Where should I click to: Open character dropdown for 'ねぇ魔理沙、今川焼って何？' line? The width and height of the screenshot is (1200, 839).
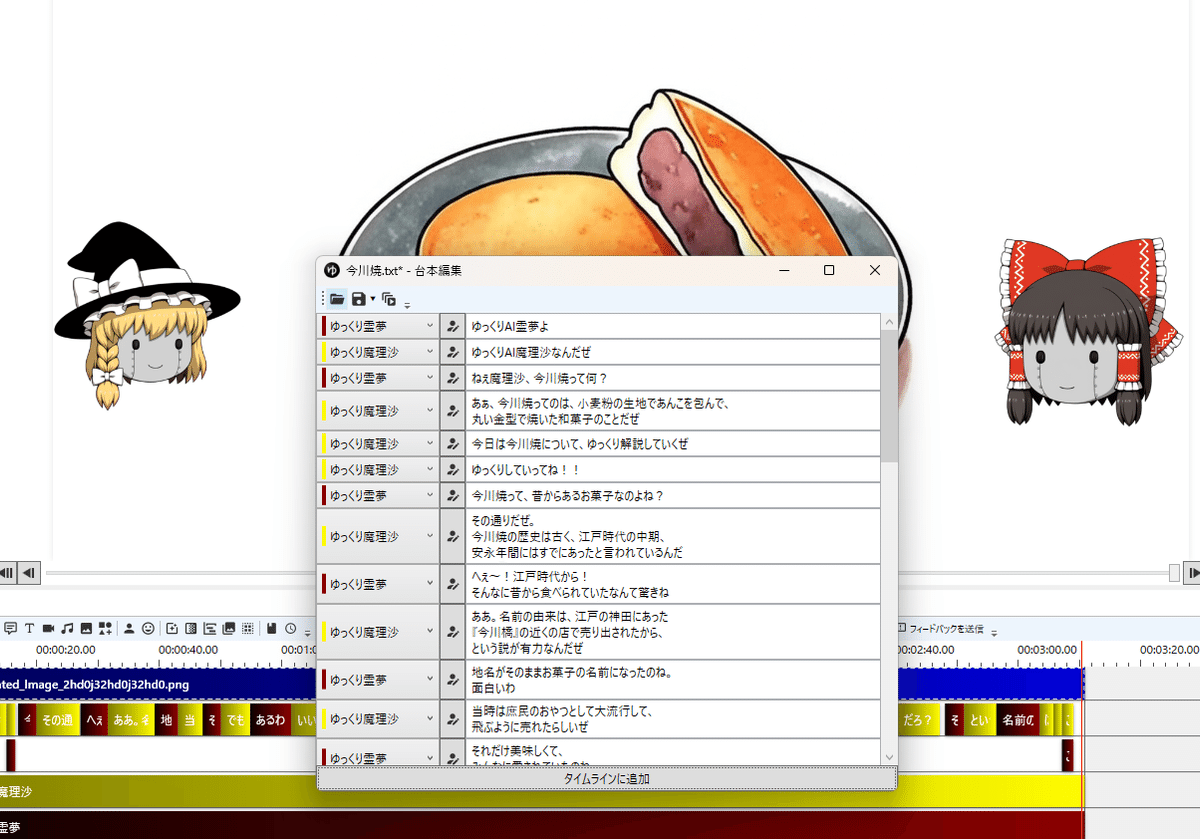pos(429,378)
